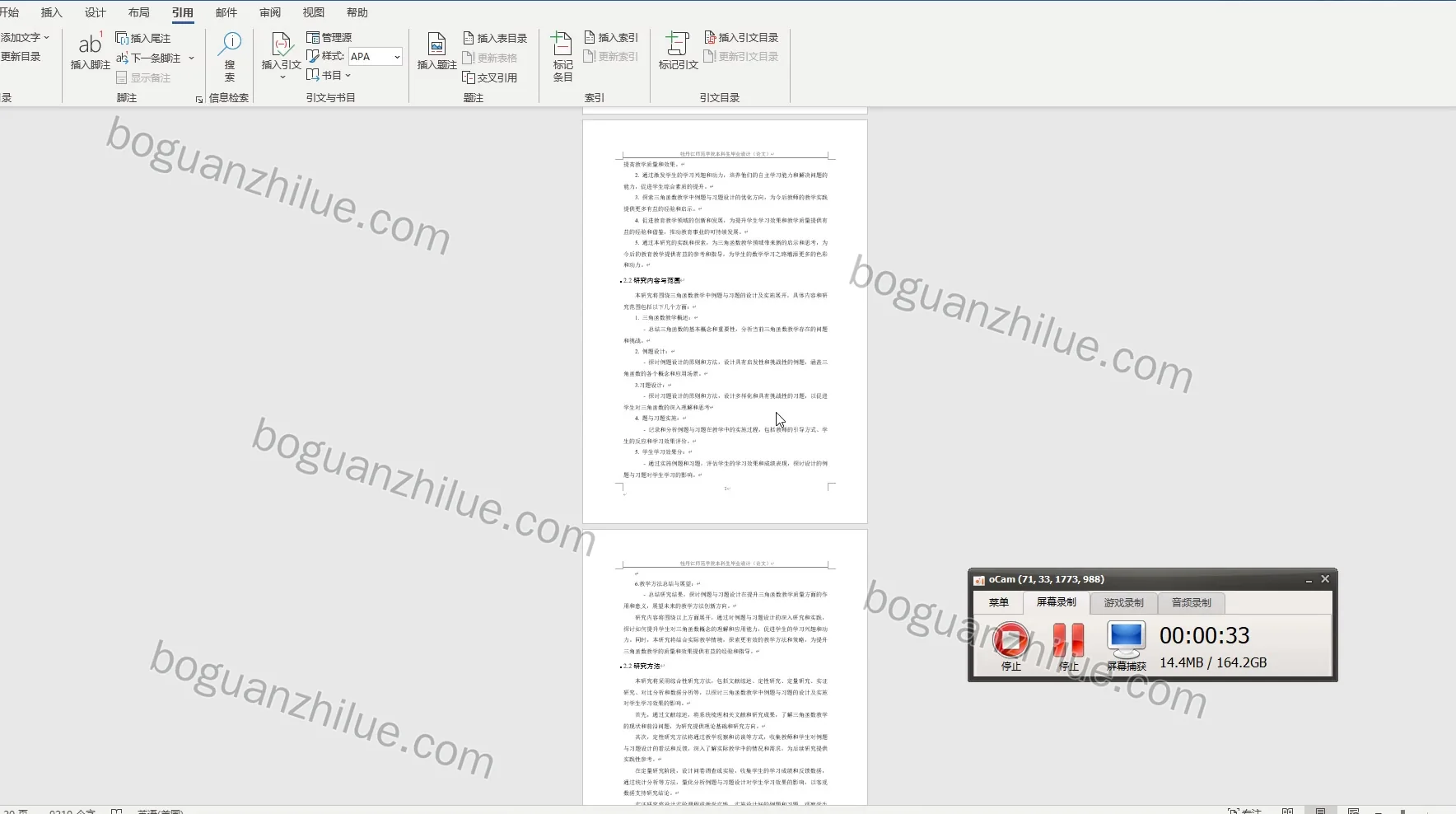Open the dropdown arrow beside 下一条脚注
Image resolution: width=1456 pixels, height=814 pixels.
click(x=191, y=58)
